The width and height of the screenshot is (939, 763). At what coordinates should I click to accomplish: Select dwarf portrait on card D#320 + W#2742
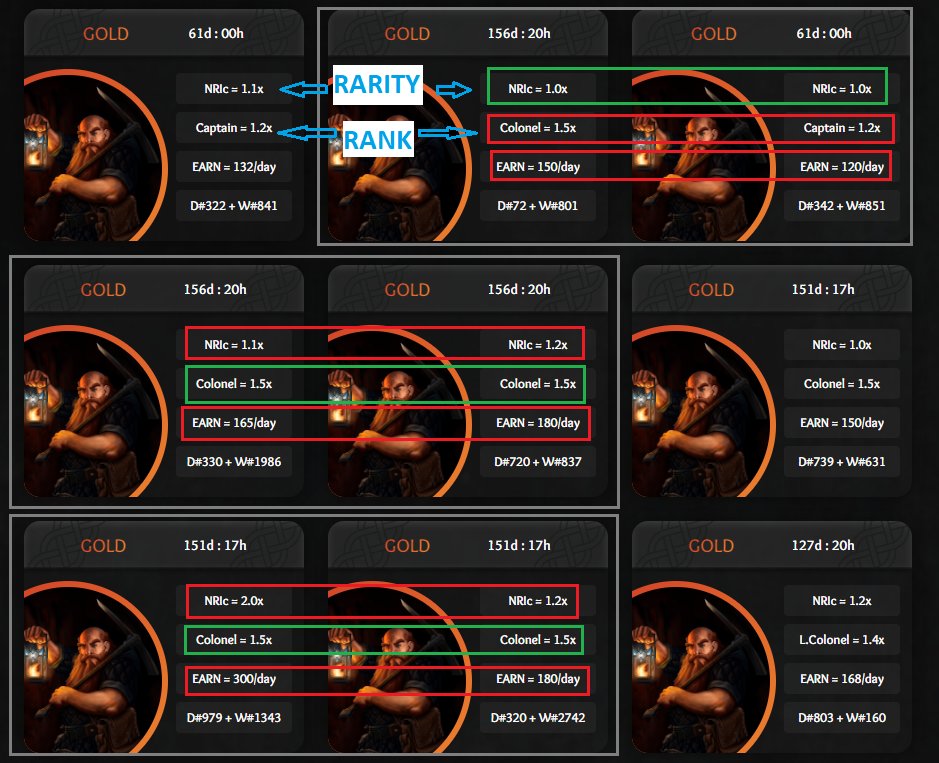point(398,667)
